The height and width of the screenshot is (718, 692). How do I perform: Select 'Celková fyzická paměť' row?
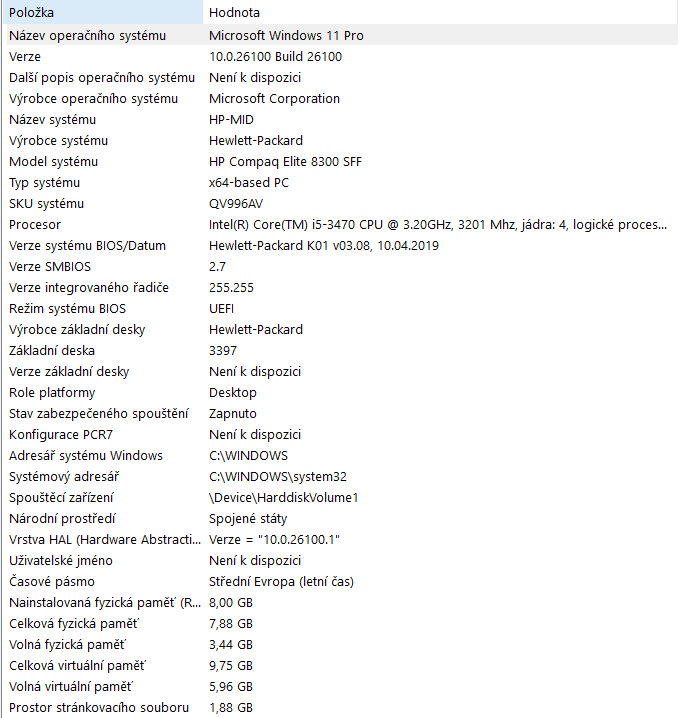tap(340, 625)
